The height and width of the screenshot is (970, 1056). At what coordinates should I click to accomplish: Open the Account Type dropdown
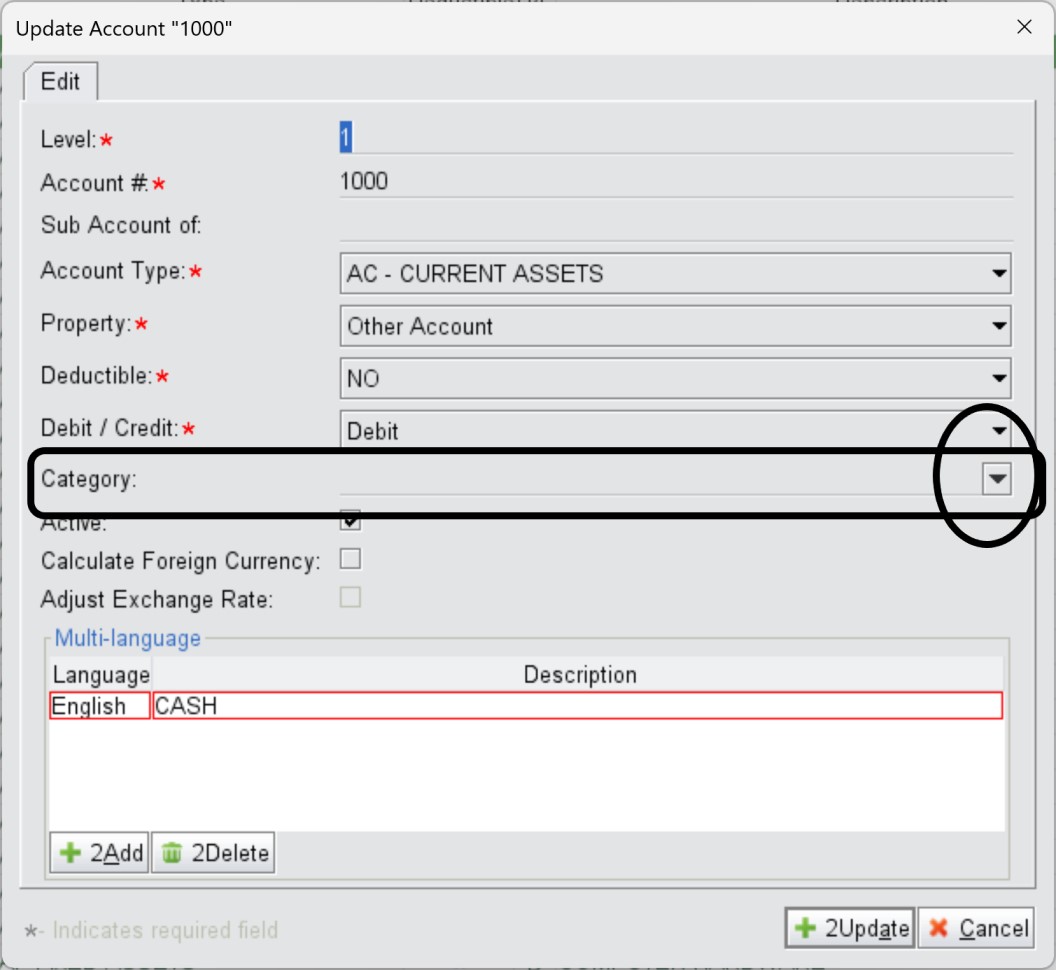pos(997,274)
